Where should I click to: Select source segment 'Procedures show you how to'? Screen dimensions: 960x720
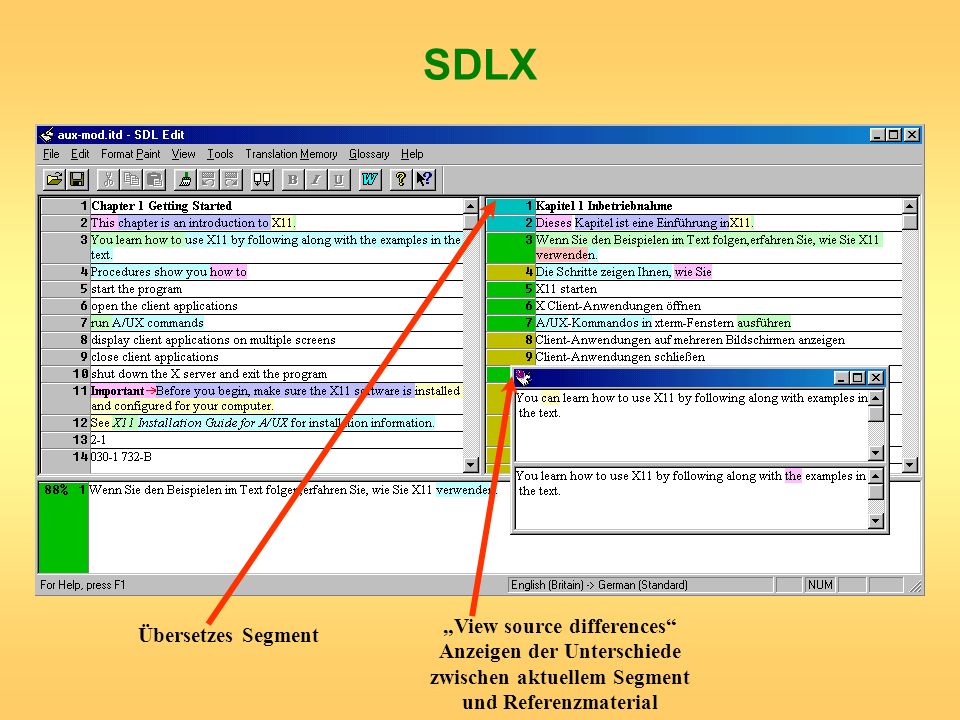[277, 272]
